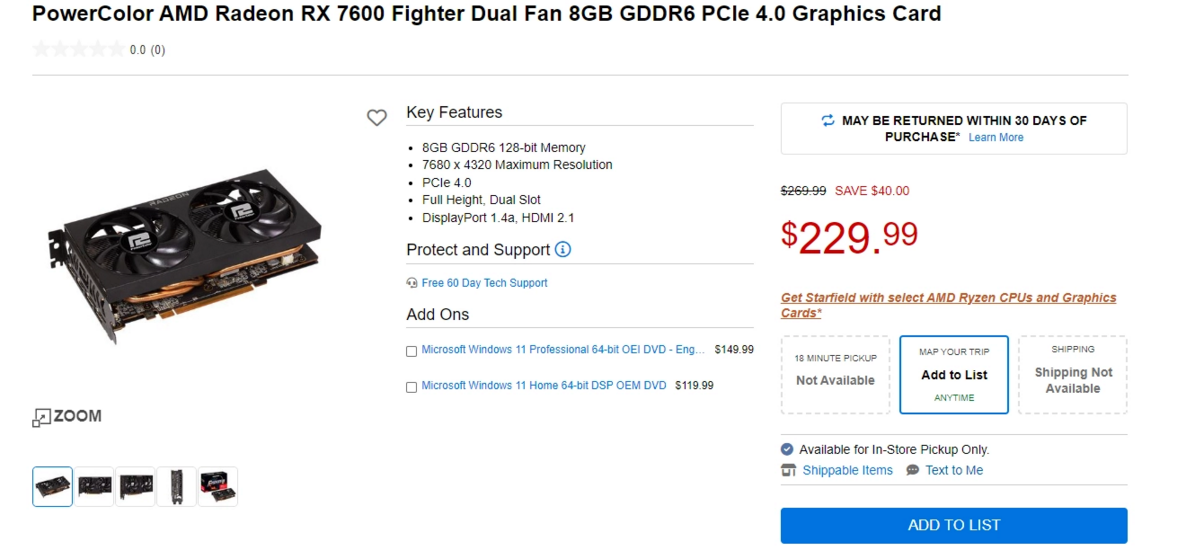
Task: Select the Map Your Trip option
Action: (954, 374)
